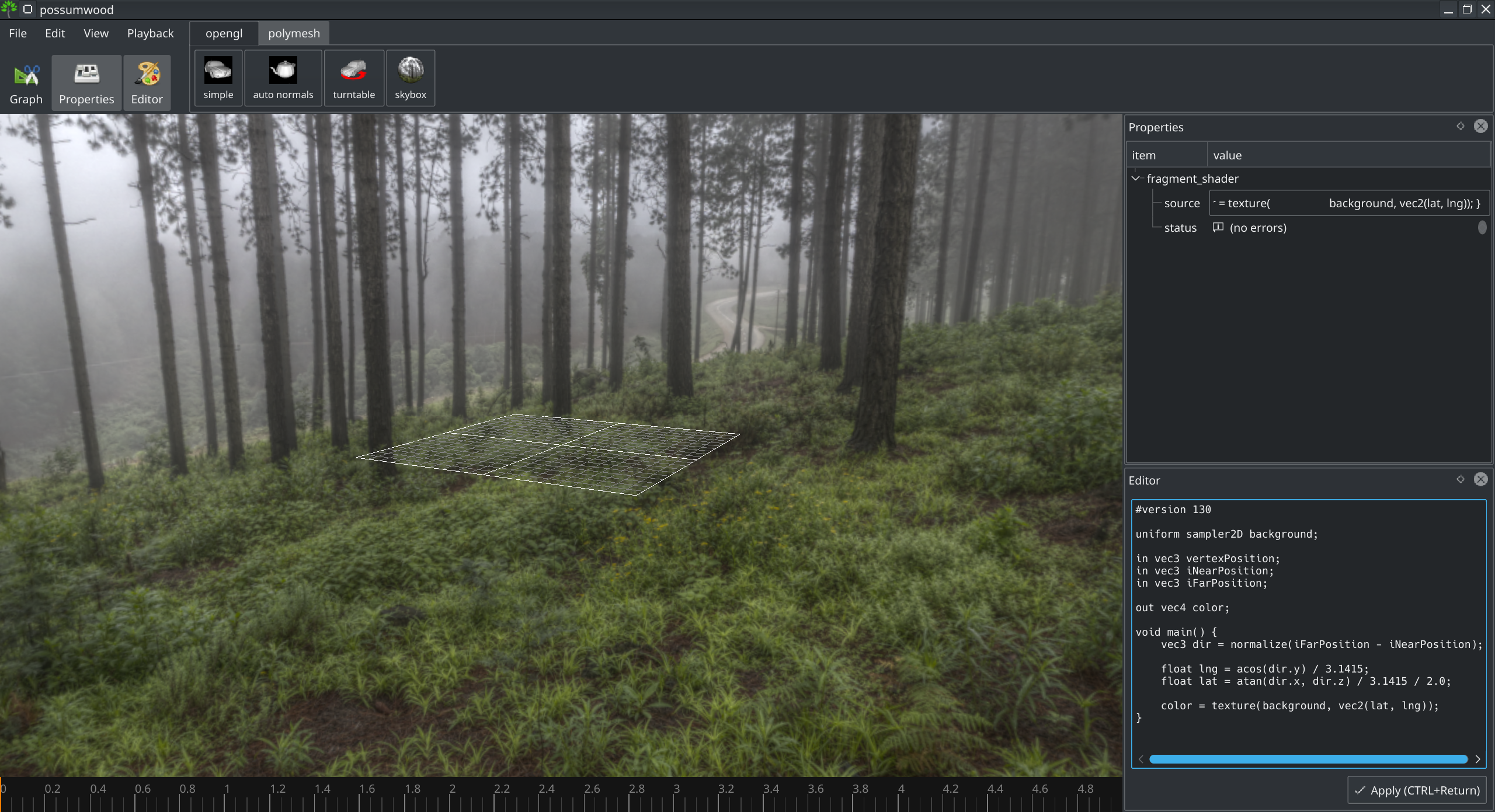Insert the simple setup preset
The height and width of the screenshot is (812, 1495).
click(218, 78)
